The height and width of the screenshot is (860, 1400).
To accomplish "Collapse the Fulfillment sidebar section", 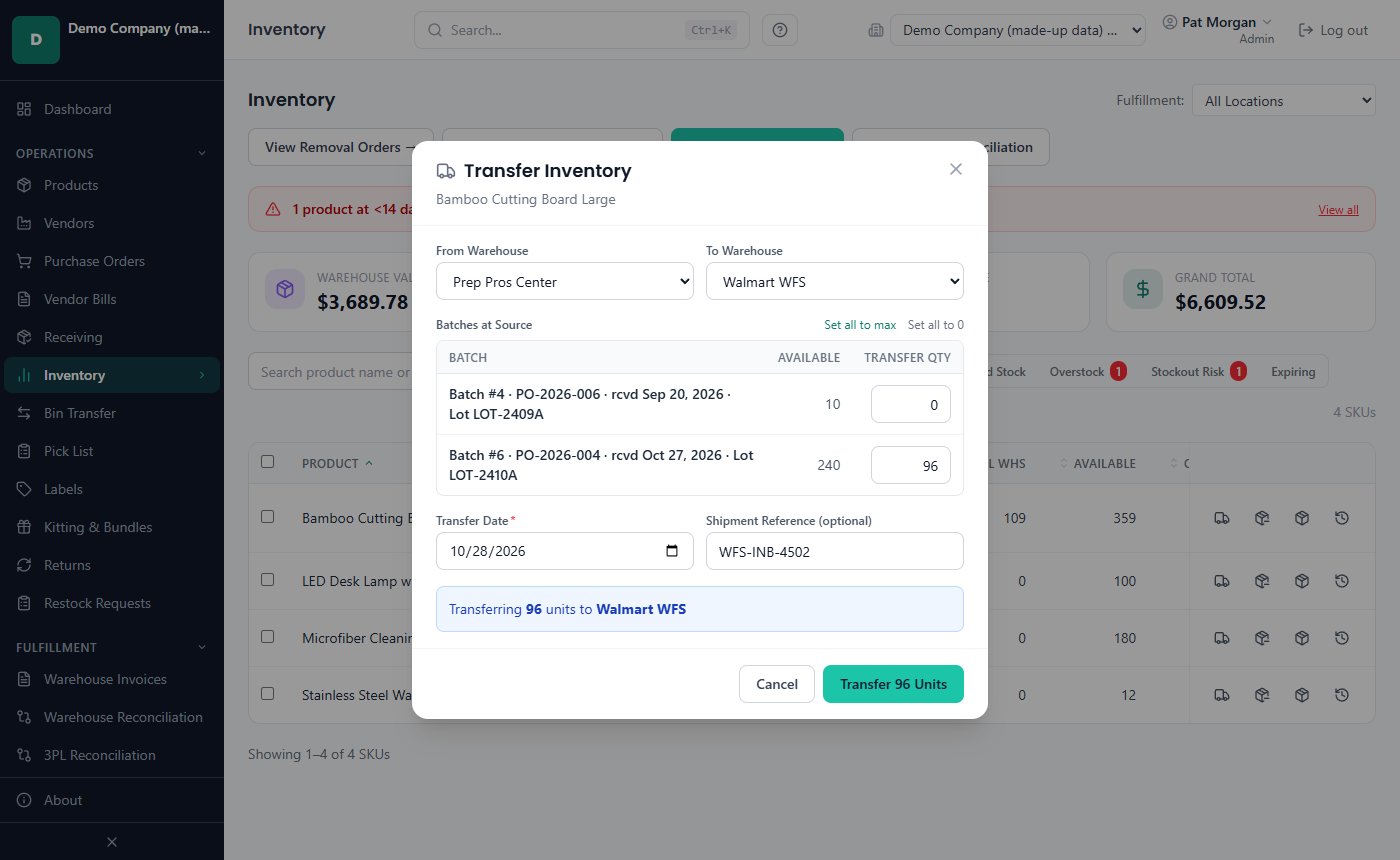I will [112, 647].
